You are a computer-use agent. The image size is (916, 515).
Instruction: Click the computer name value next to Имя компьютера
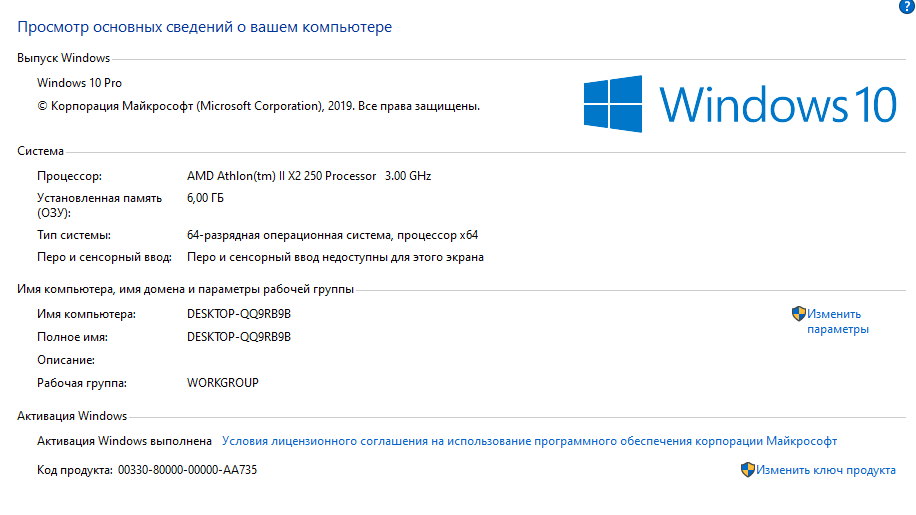(239, 314)
